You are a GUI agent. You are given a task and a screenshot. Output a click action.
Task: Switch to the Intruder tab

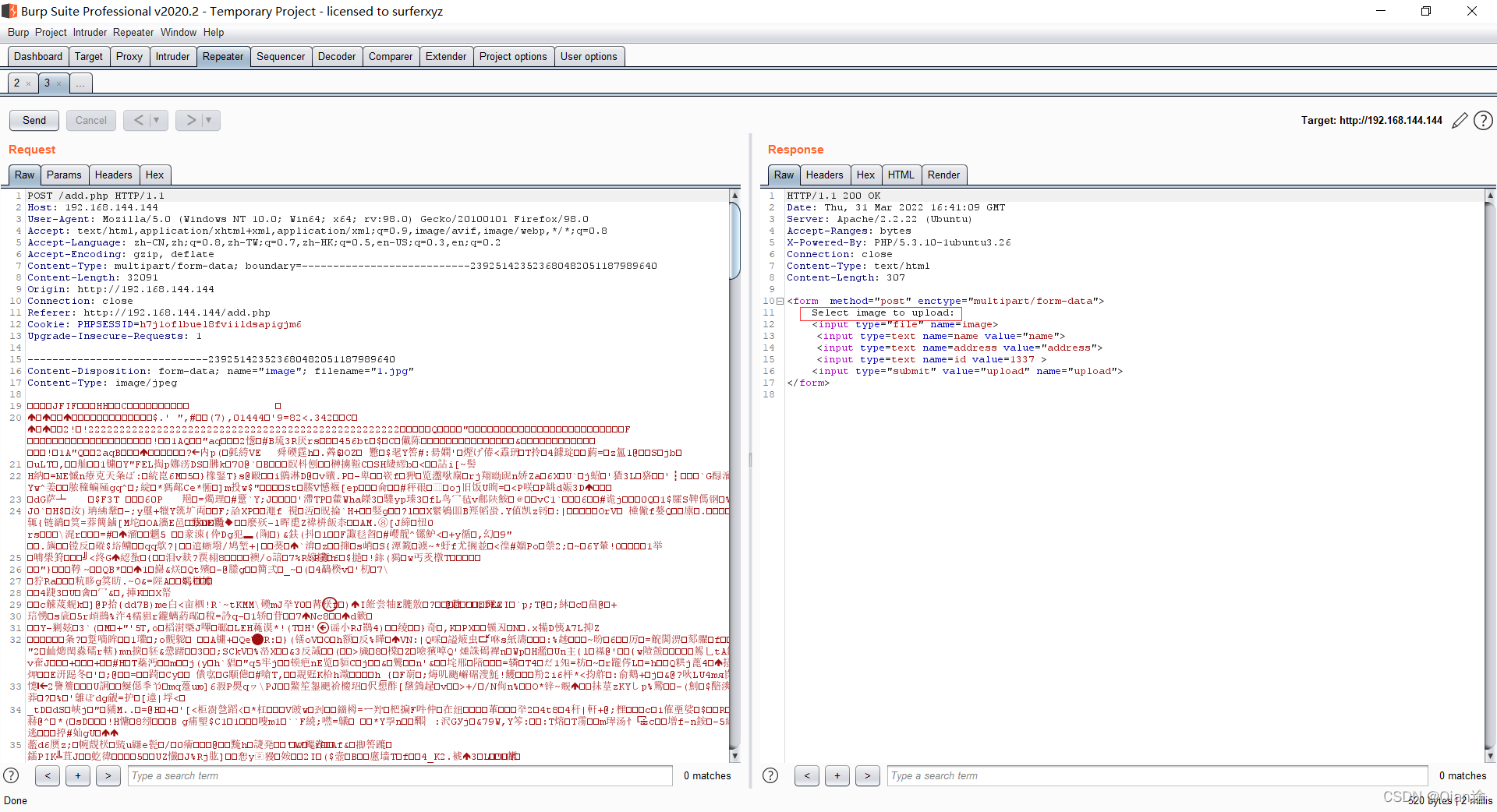coord(172,56)
